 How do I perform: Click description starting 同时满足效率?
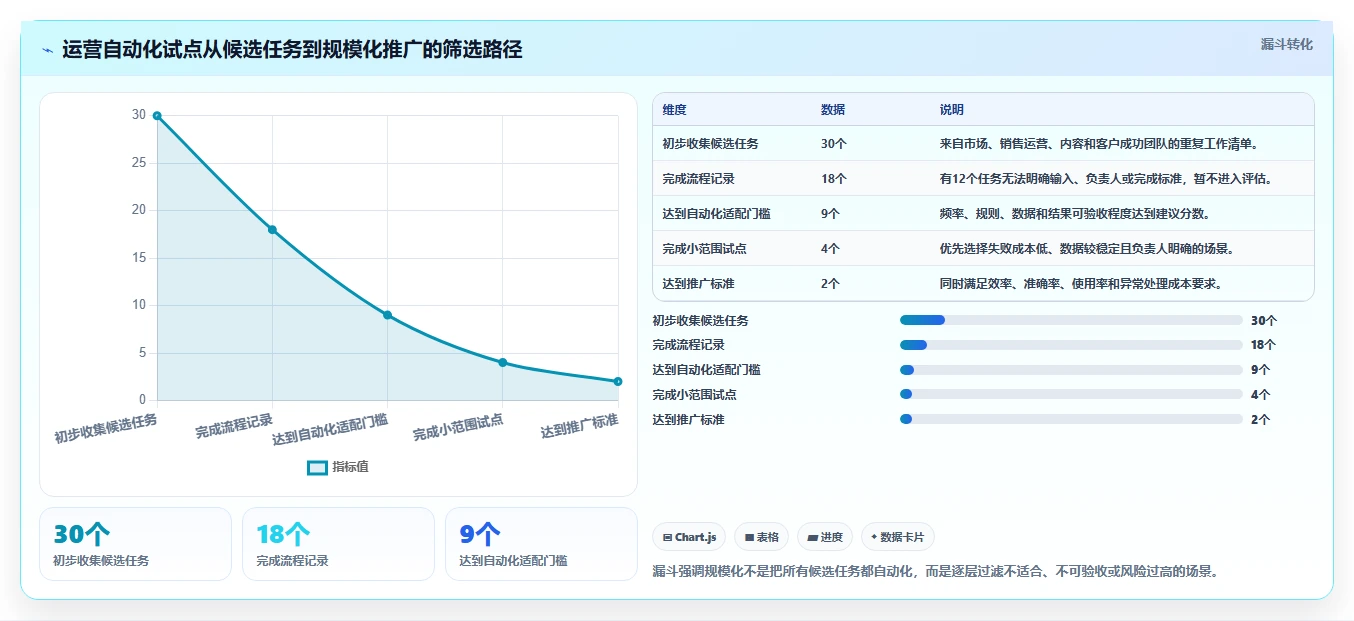(x=1081, y=284)
